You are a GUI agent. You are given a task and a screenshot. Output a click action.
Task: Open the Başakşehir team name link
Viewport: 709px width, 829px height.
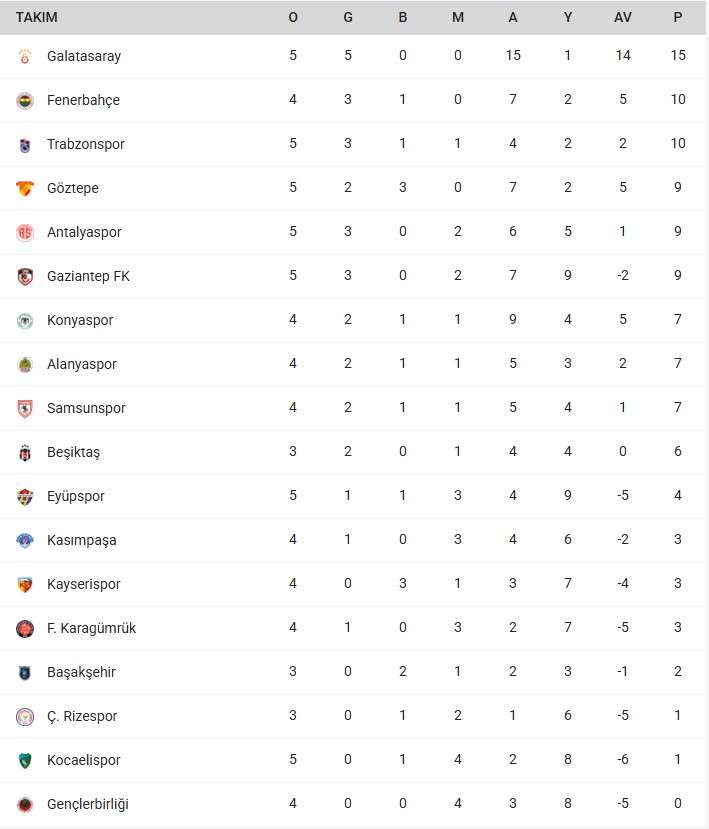click(x=81, y=672)
